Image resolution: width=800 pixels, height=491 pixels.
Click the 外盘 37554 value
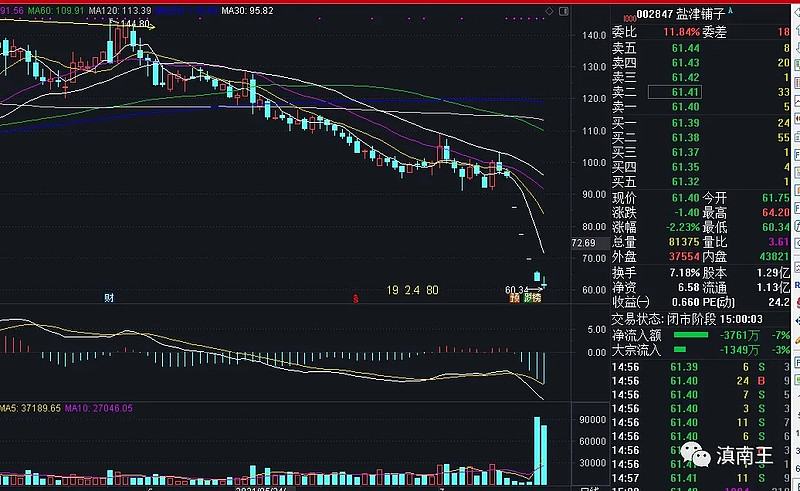click(684, 257)
